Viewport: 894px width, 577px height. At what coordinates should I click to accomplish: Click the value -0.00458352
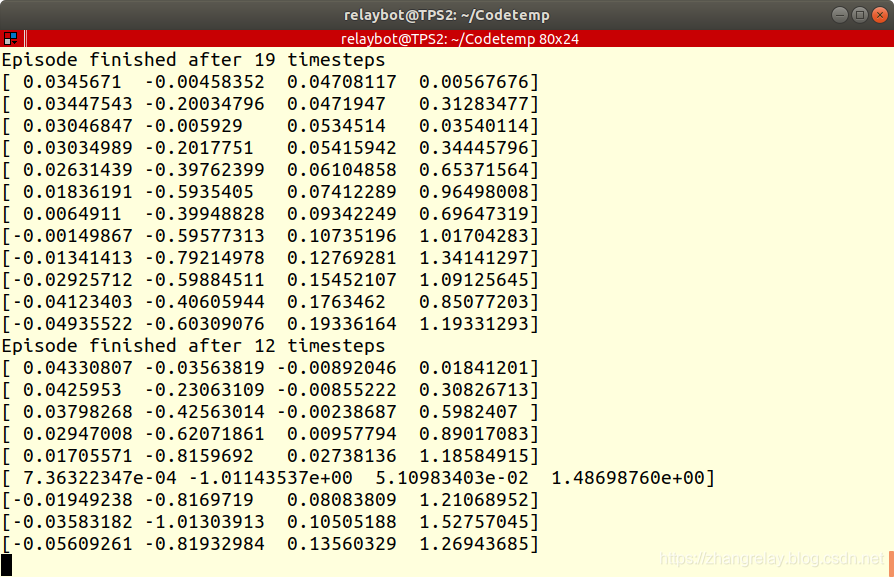[204, 82]
